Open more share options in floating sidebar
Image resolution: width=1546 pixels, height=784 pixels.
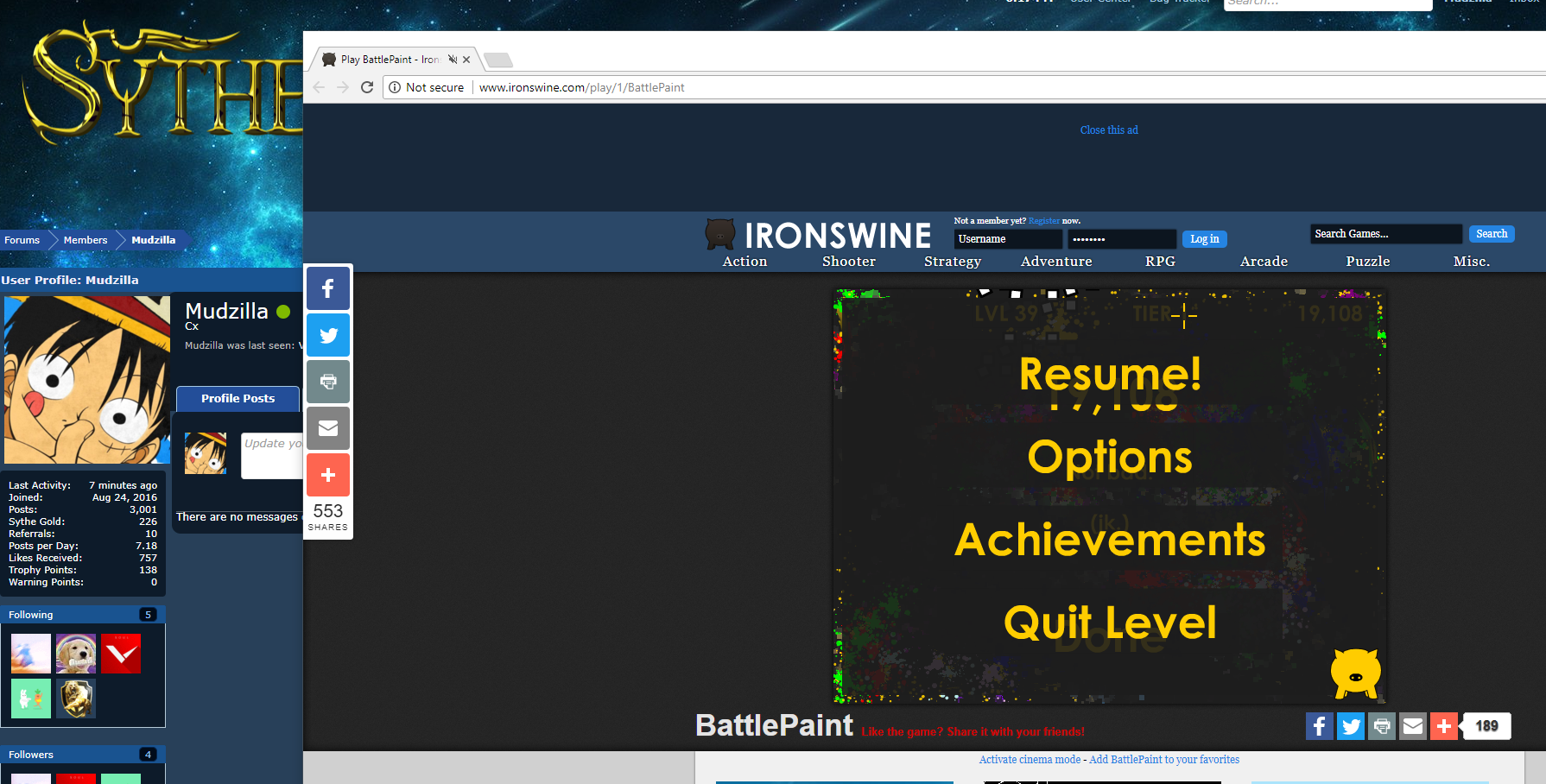[x=328, y=475]
